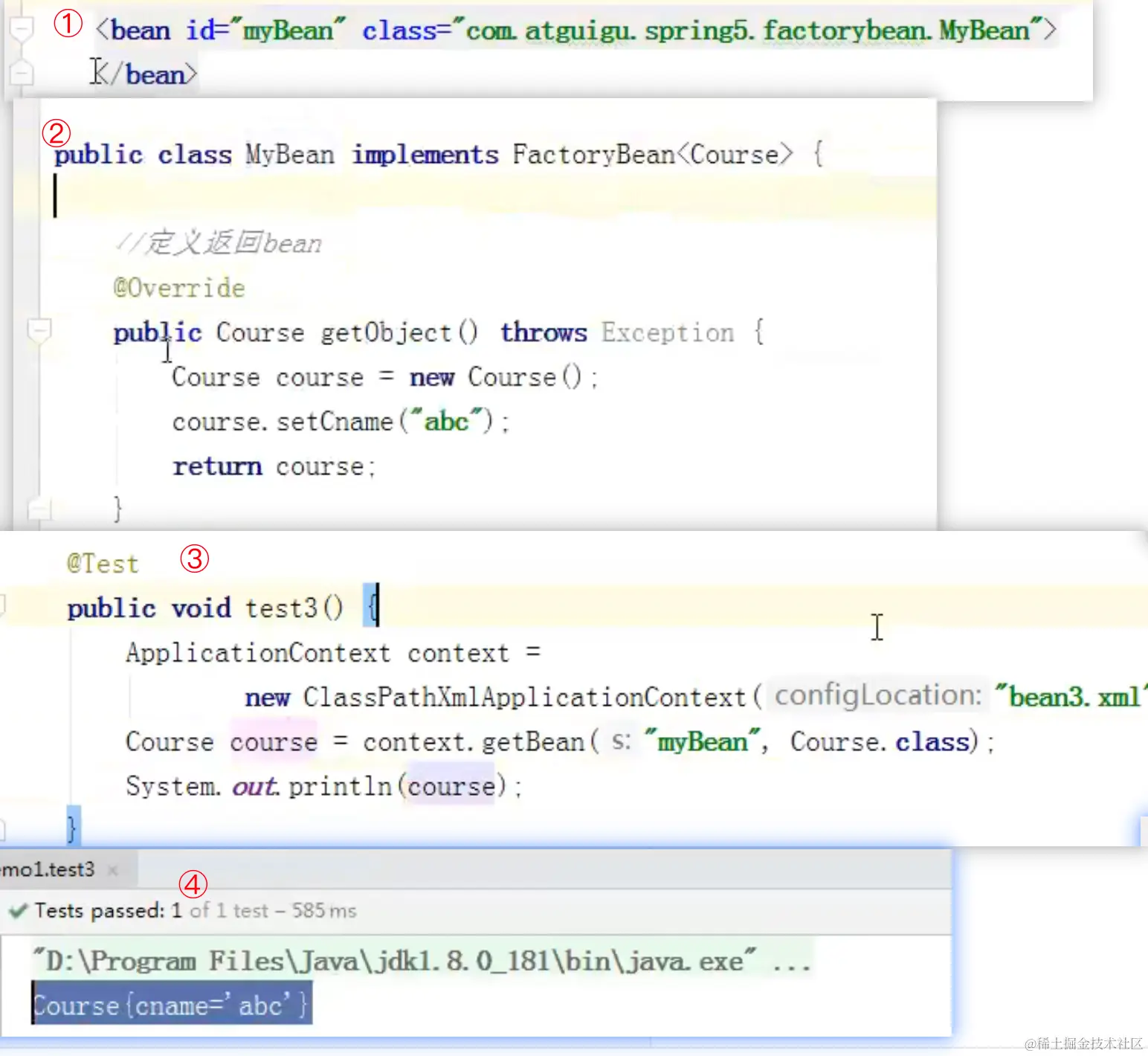Click "new Course()" in the getObject body
This screenshot has width=1148, height=1056.
click(495, 377)
